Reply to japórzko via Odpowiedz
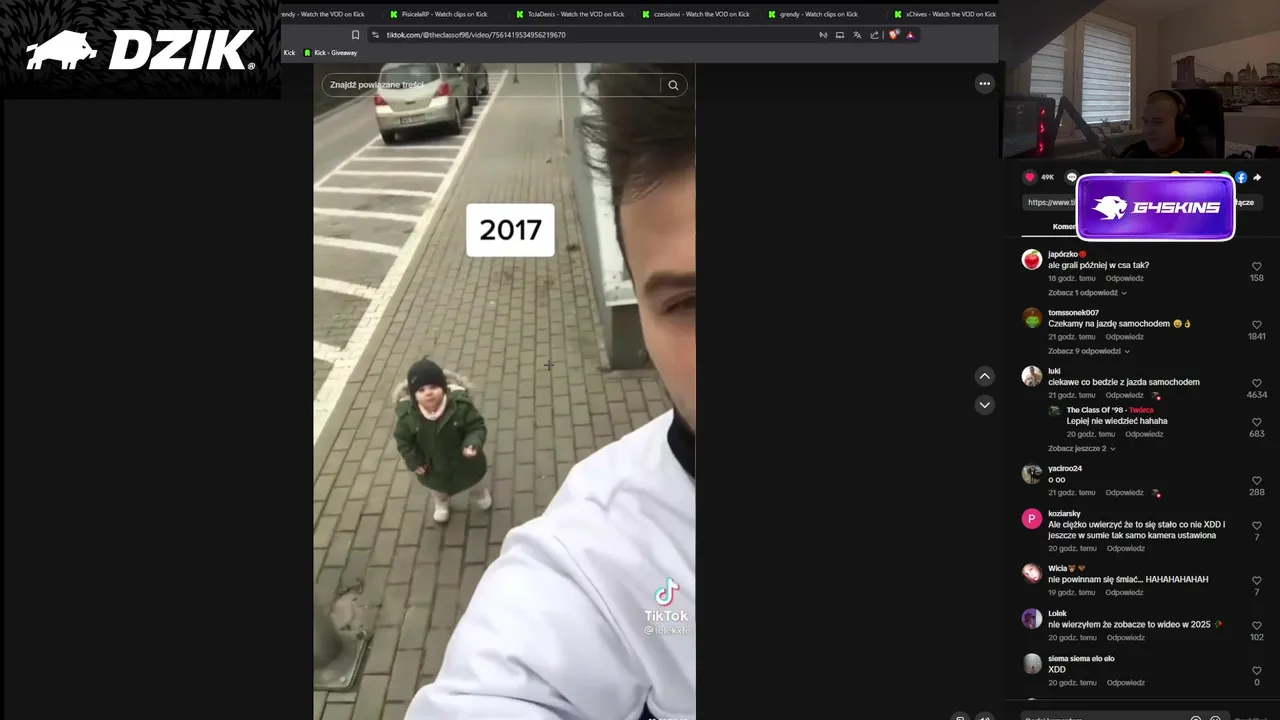1280x720 pixels. click(1124, 278)
